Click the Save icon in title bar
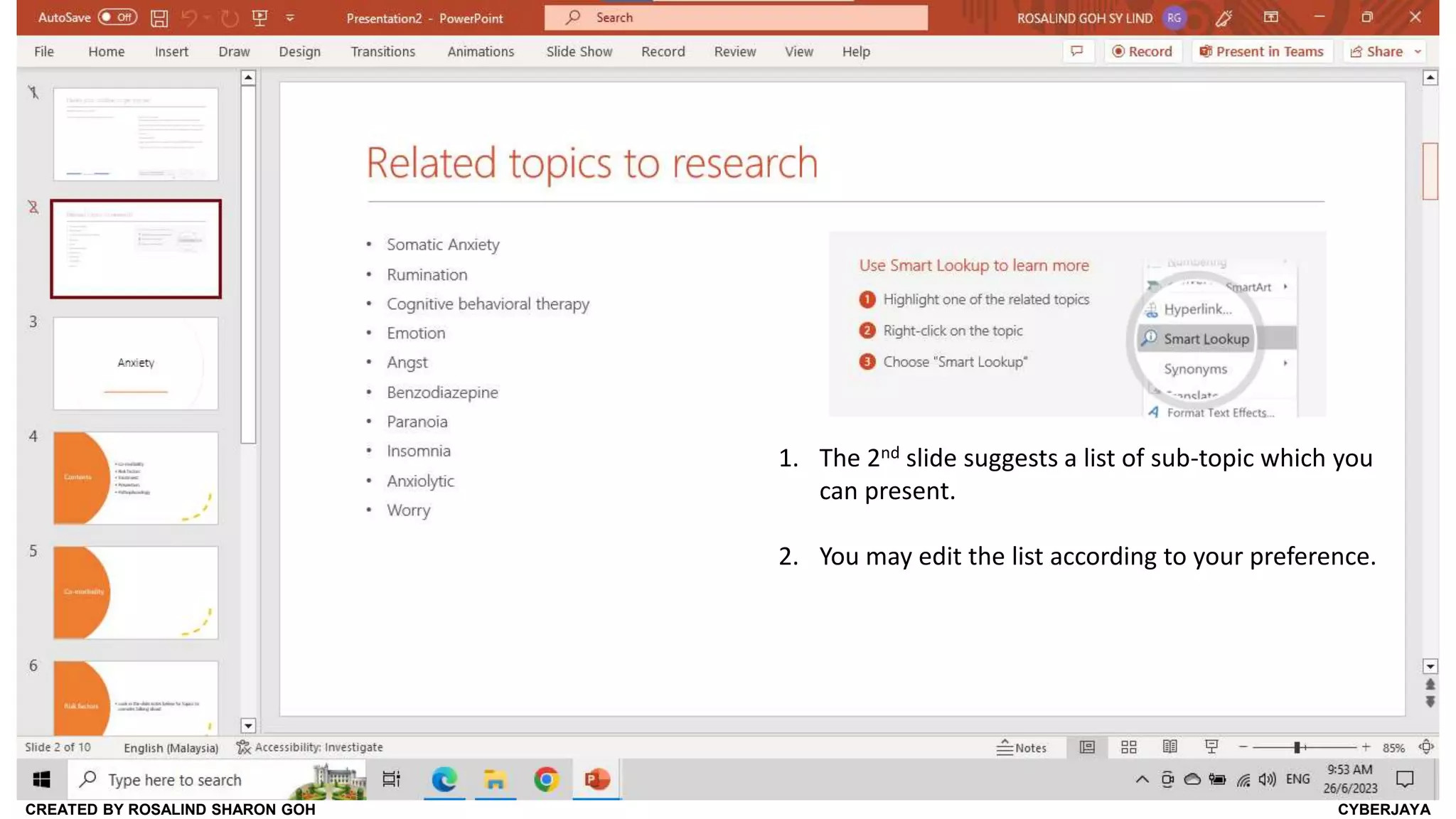This screenshot has width=1456, height=819. [x=159, y=18]
